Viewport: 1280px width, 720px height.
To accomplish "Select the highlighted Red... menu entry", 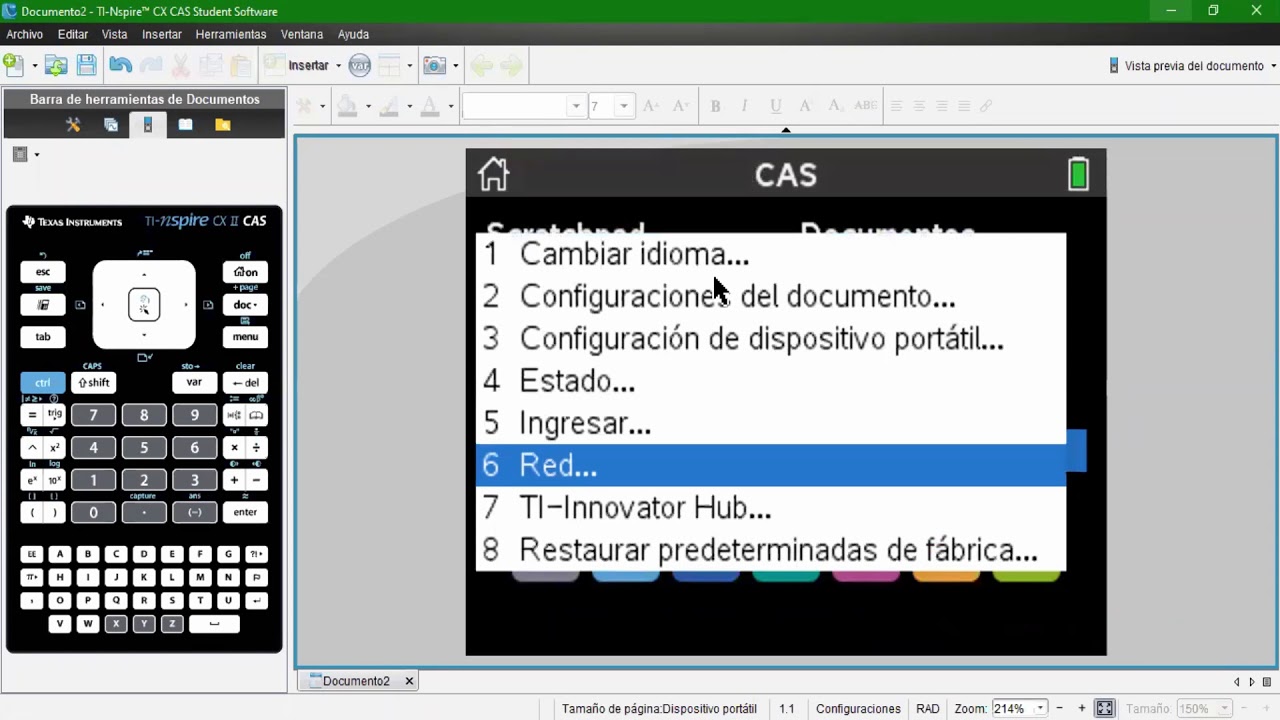I will 771,465.
